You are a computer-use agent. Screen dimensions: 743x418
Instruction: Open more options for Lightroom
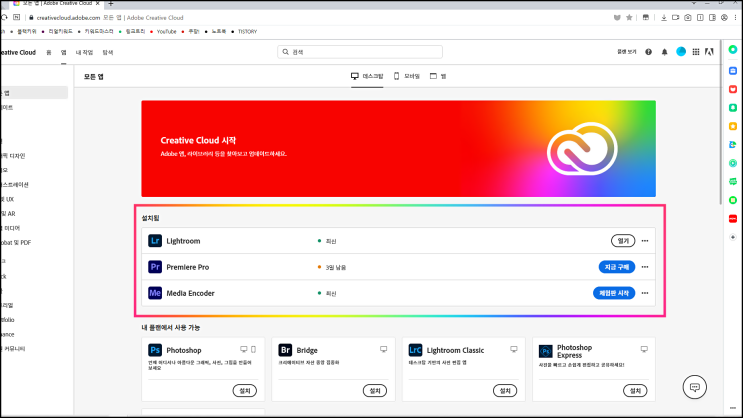[645, 241]
